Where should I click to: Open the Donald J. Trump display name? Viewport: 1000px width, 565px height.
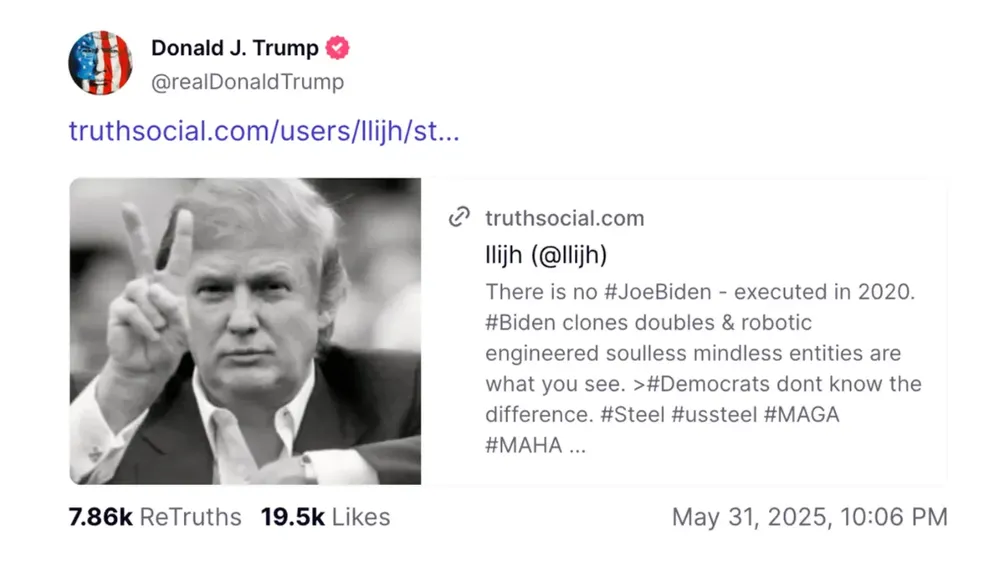(235, 48)
